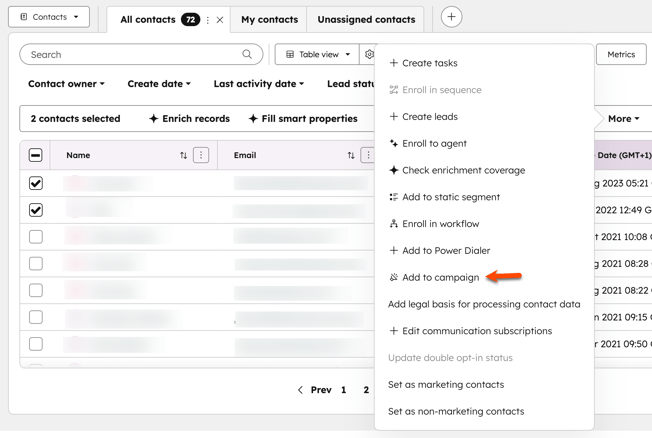The width and height of the screenshot is (652, 438).
Task: Open the More bulk actions dropdown
Action: 623,119
